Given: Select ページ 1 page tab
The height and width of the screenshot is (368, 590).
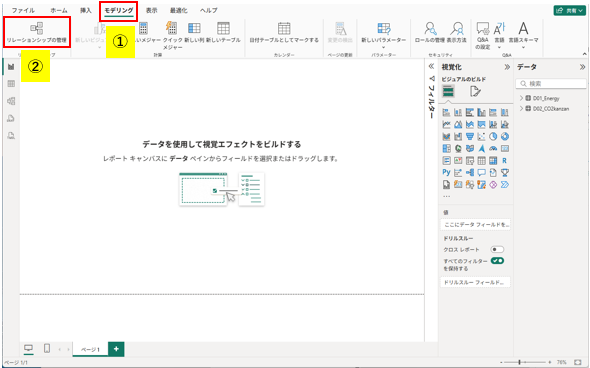Looking at the screenshot, I should pos(90,349).
